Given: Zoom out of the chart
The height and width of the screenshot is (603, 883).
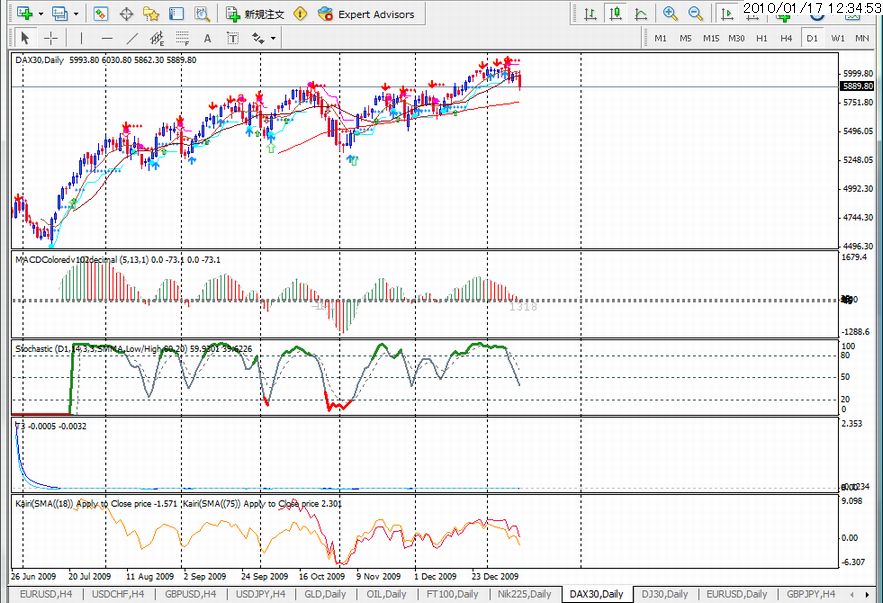Looking at the screenshot, I should point(695,14).
